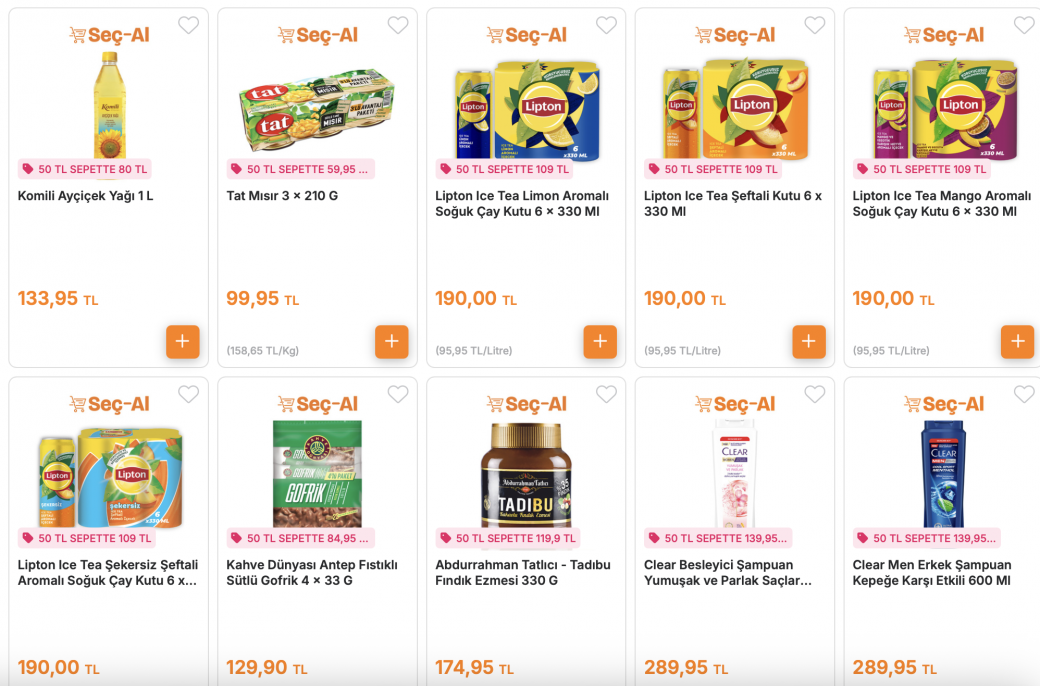Favorite the Lipton Limon Aromalı tea
1040x686 pixels.
point(606,26)
